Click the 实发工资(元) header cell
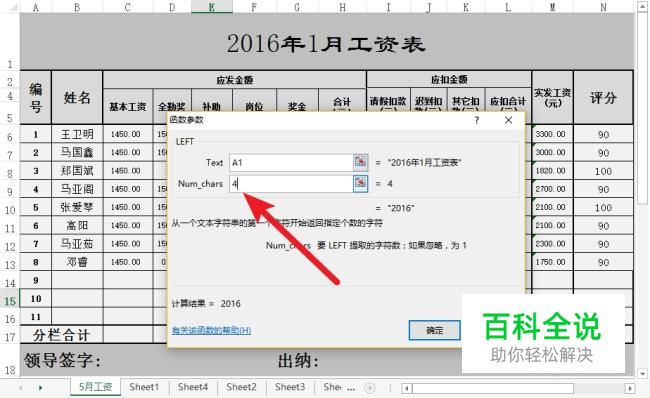The image size is (650, 398). click(x=553, y=97)
